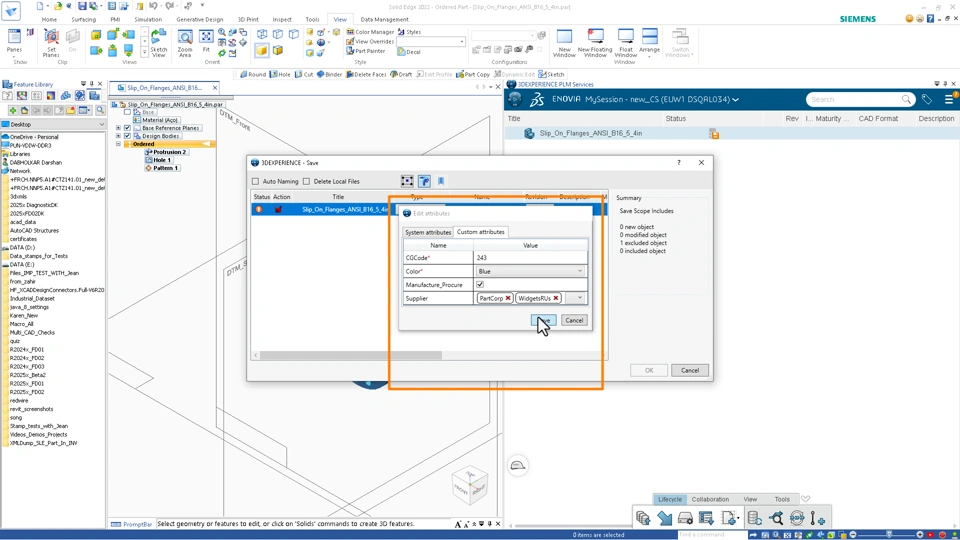Select Slip_On_Flanges_ANSI_B16_5_4in row in ENOVIA panel
This screenshot has height=540, width=960.
pyautogui.click(x=732, y=133)
